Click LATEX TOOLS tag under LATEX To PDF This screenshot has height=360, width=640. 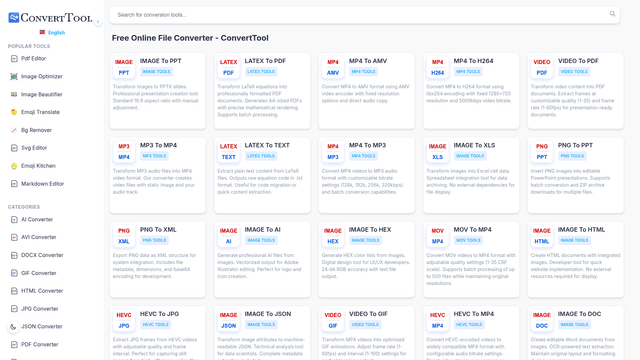261,72
